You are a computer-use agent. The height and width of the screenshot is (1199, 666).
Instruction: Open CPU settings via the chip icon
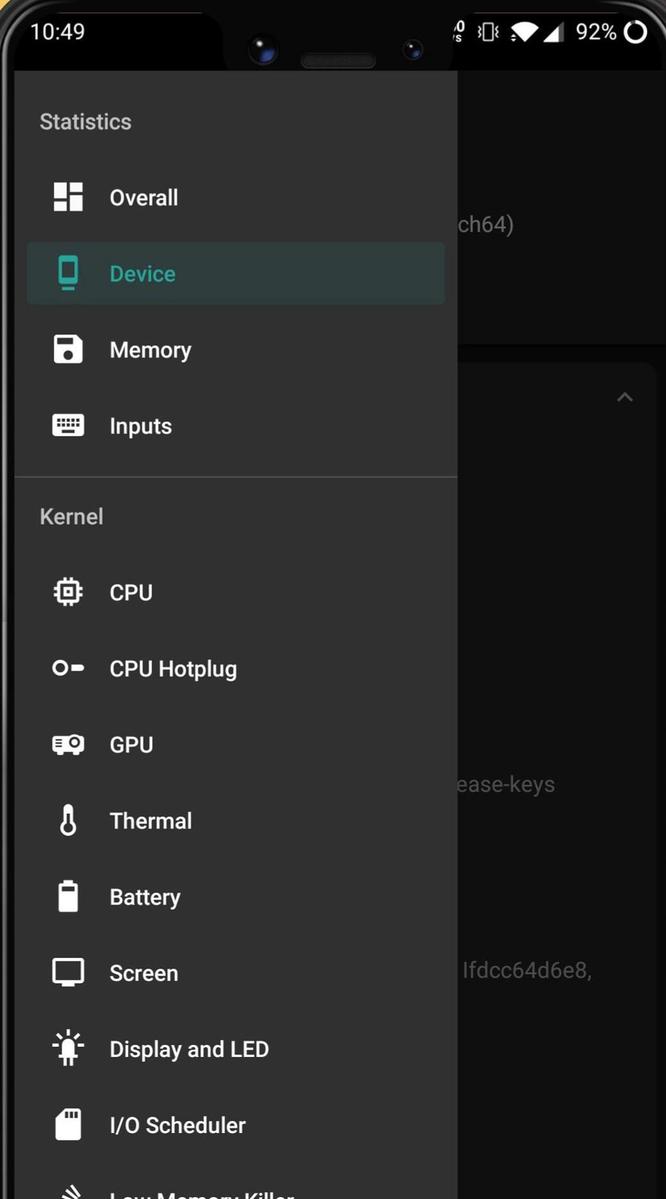[67, 592]
